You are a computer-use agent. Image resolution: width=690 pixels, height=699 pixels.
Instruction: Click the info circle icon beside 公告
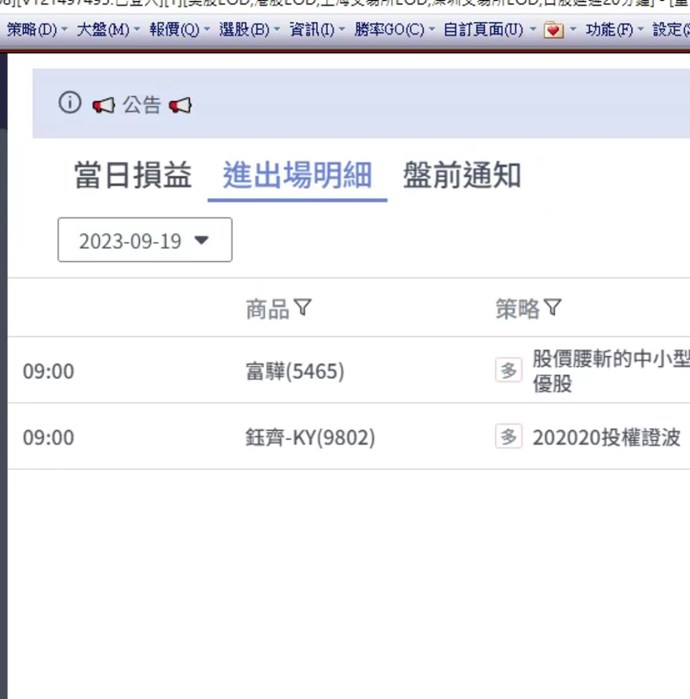tap(69, 103)
